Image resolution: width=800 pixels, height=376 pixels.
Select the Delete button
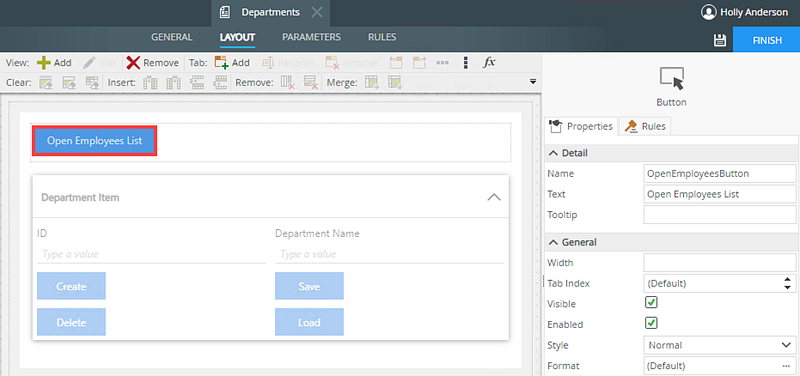(71, 322)
